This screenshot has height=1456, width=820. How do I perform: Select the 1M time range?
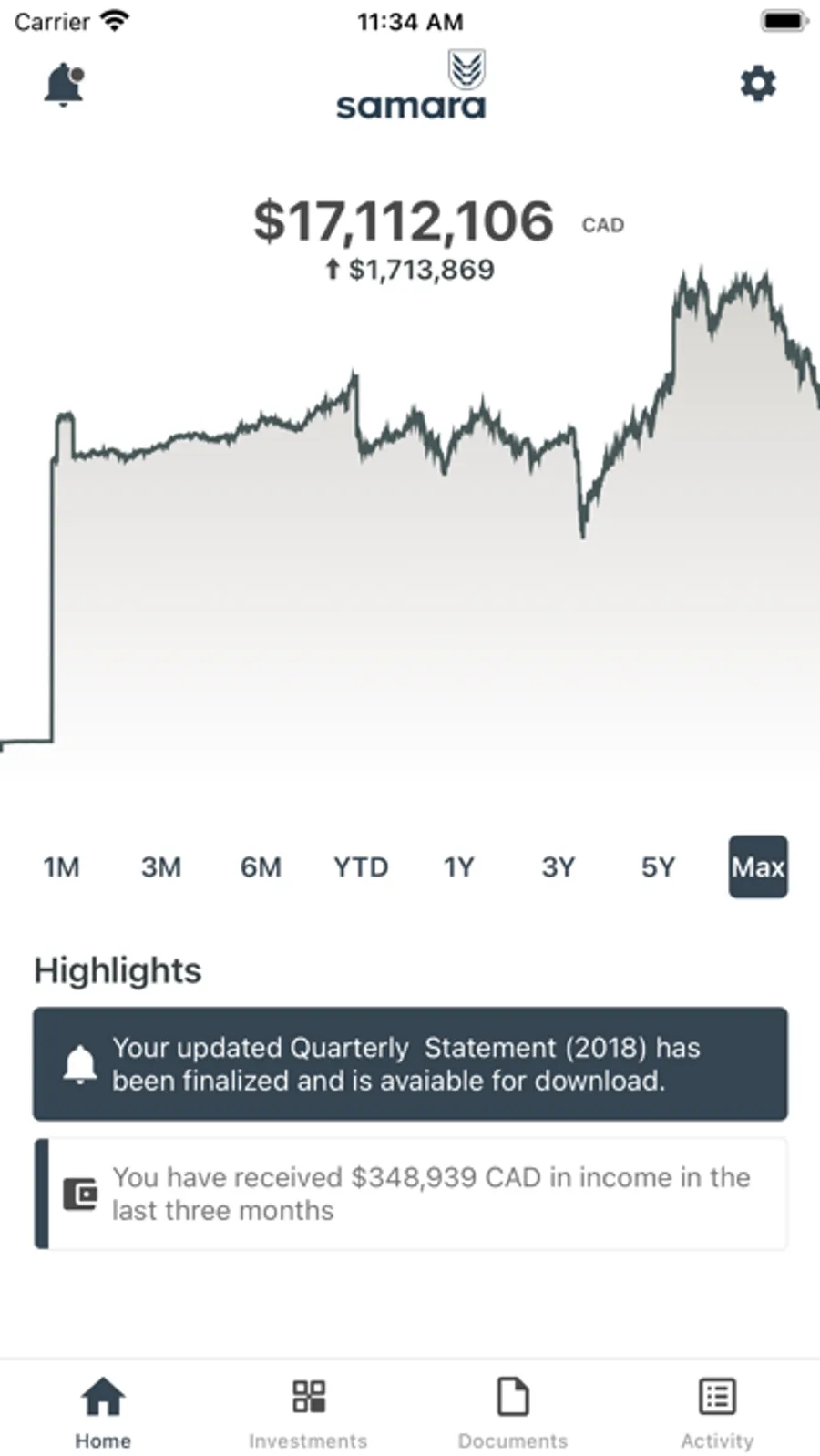(x=61, y=866)
